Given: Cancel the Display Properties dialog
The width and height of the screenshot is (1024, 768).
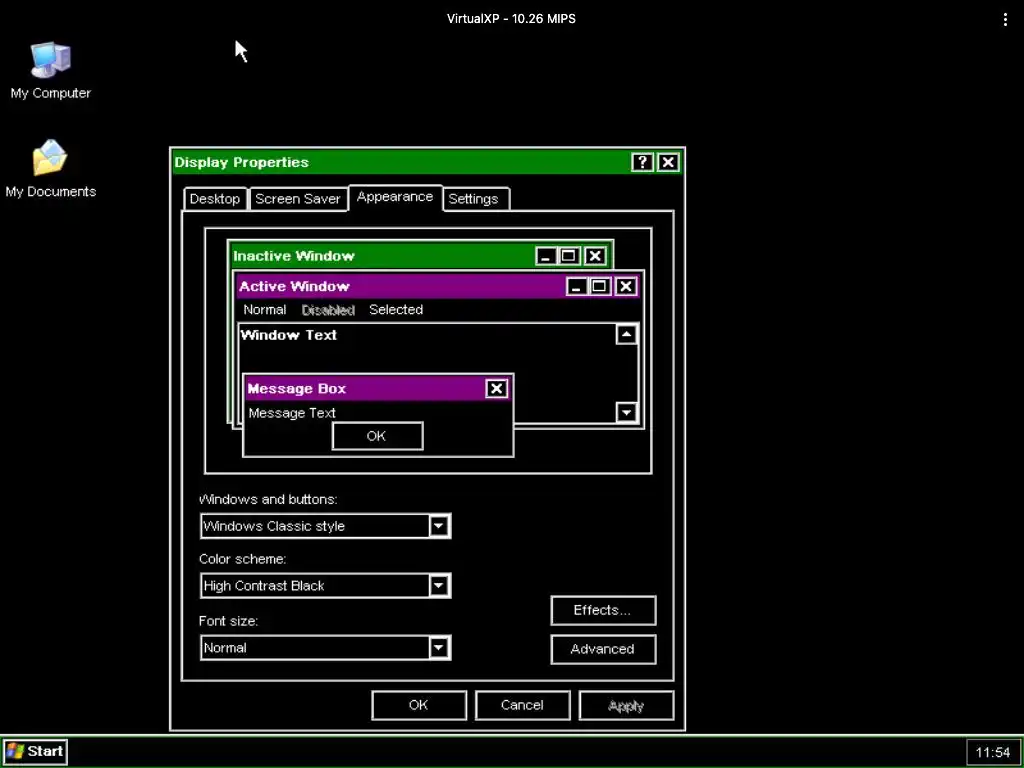Looking at the screenshot, I should tap(522, 705).
